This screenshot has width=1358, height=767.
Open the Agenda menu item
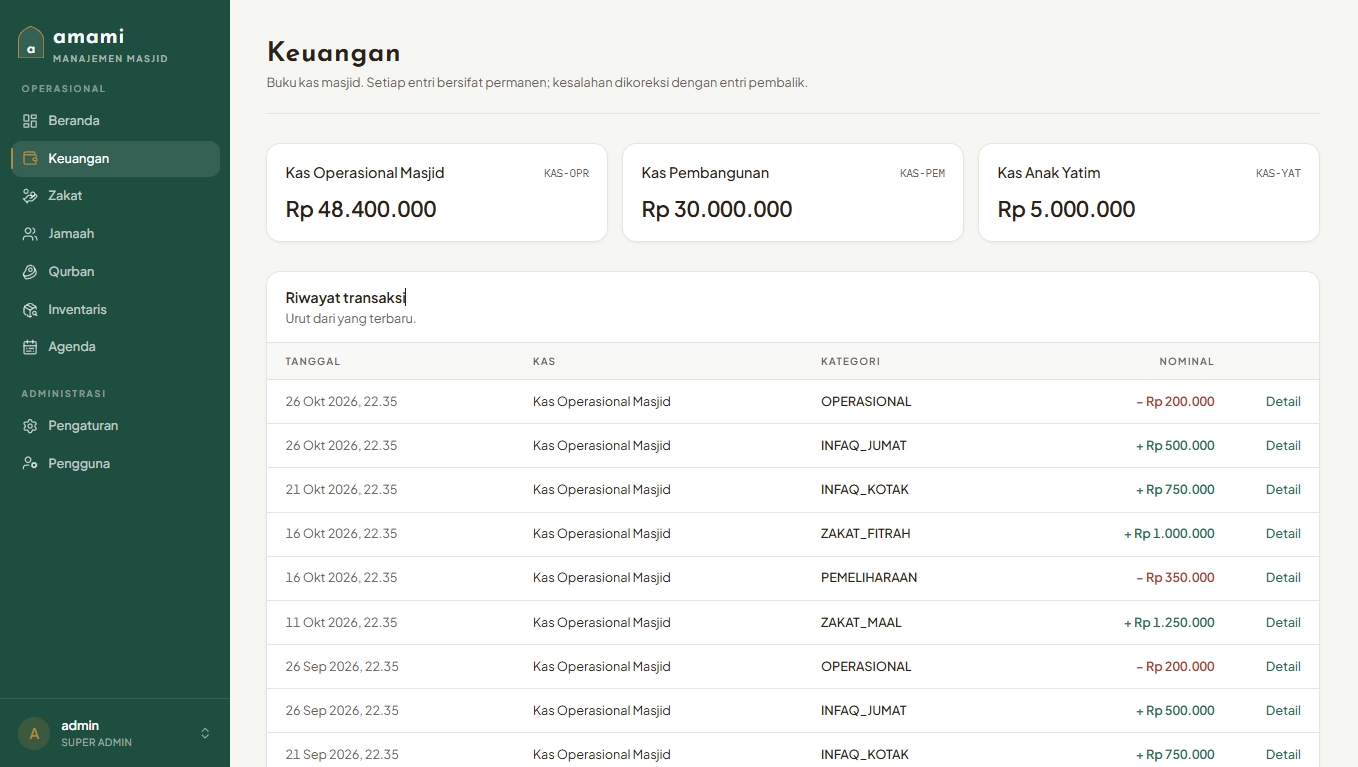coord(115,347)
